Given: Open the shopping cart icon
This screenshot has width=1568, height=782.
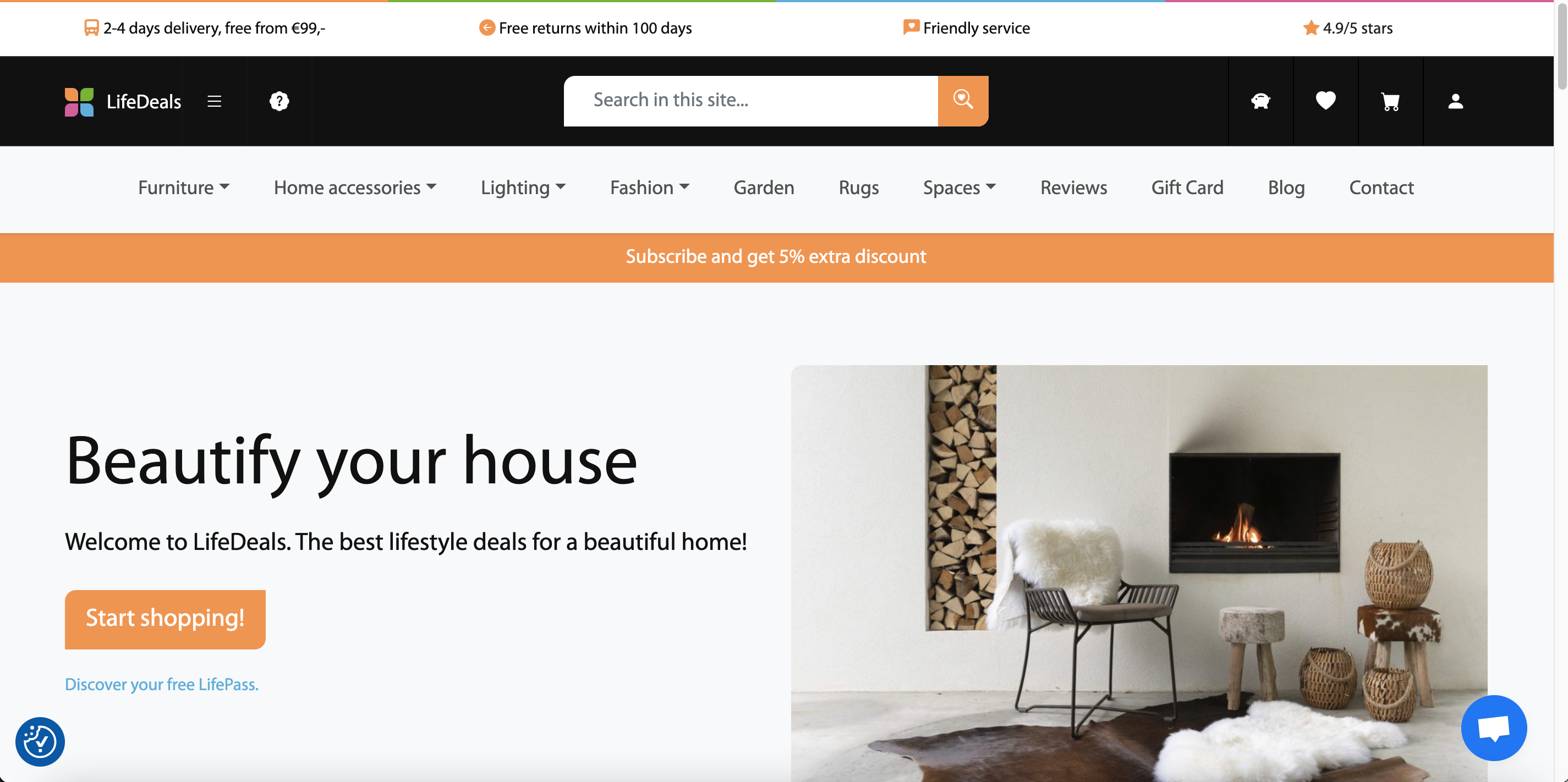Looking at the screenshot, I should (1390, 101).
